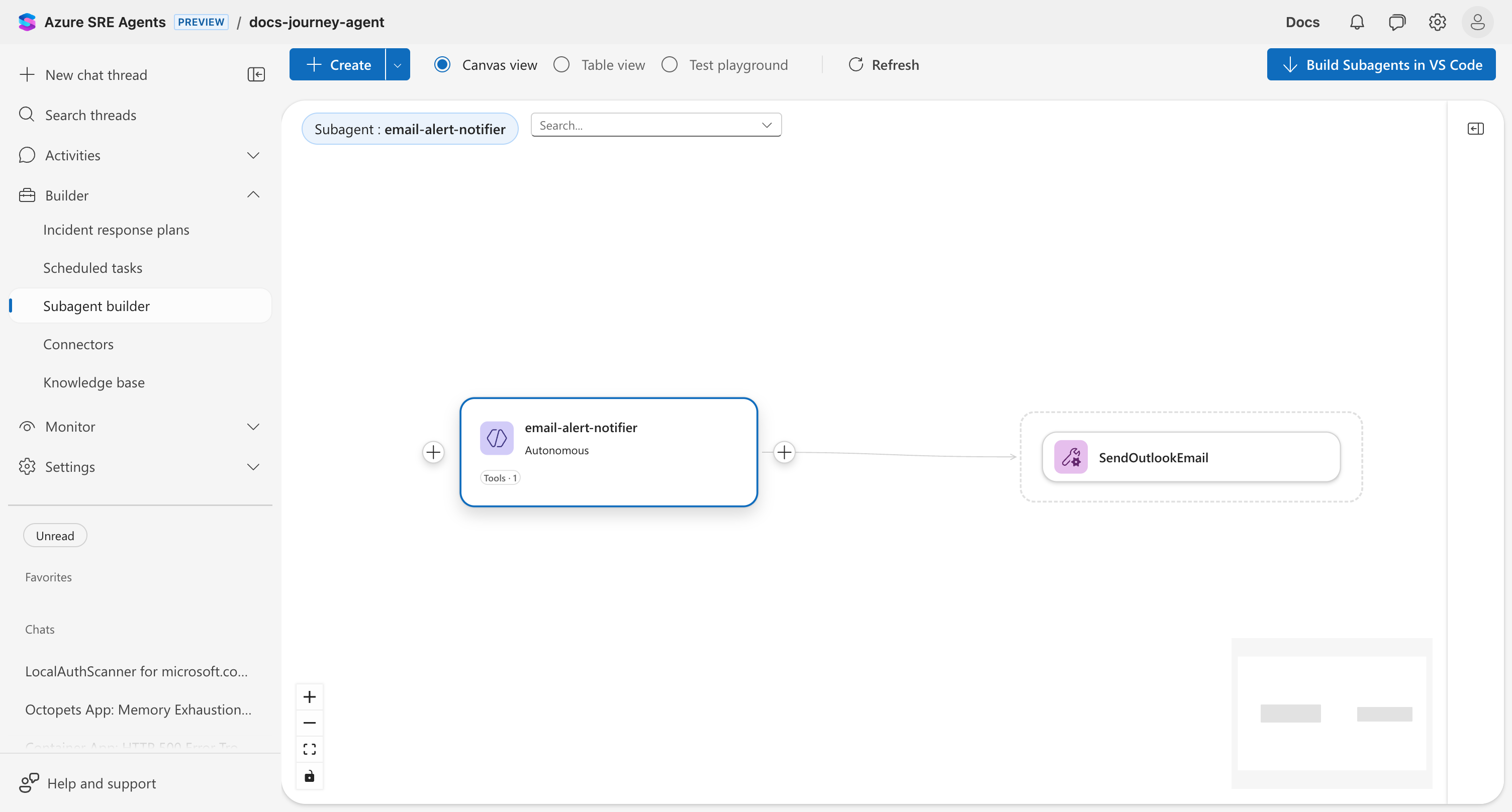Click Search threads label

[x=90, y=115]
